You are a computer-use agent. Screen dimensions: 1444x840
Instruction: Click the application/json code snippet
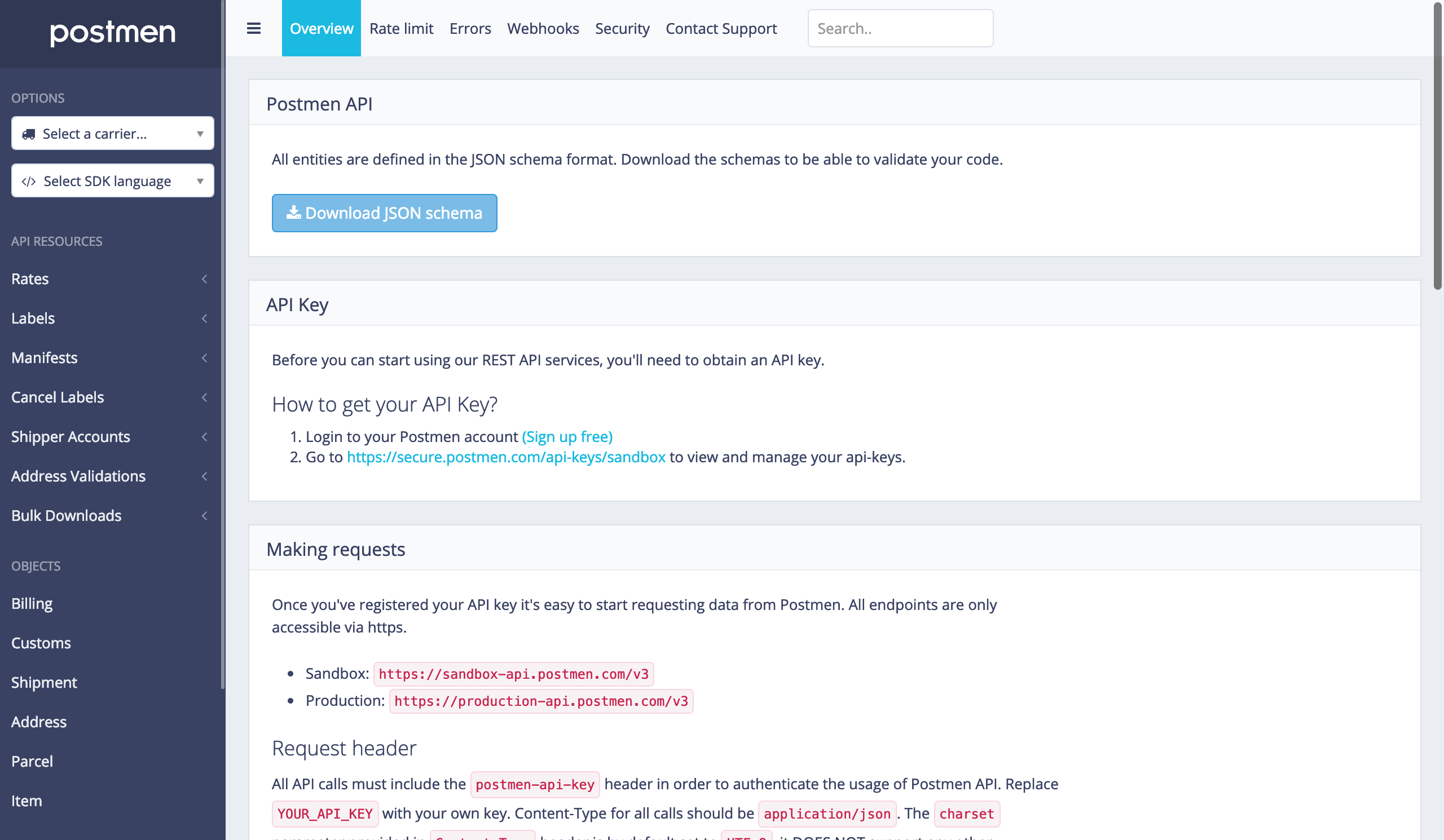coord(827,814)
